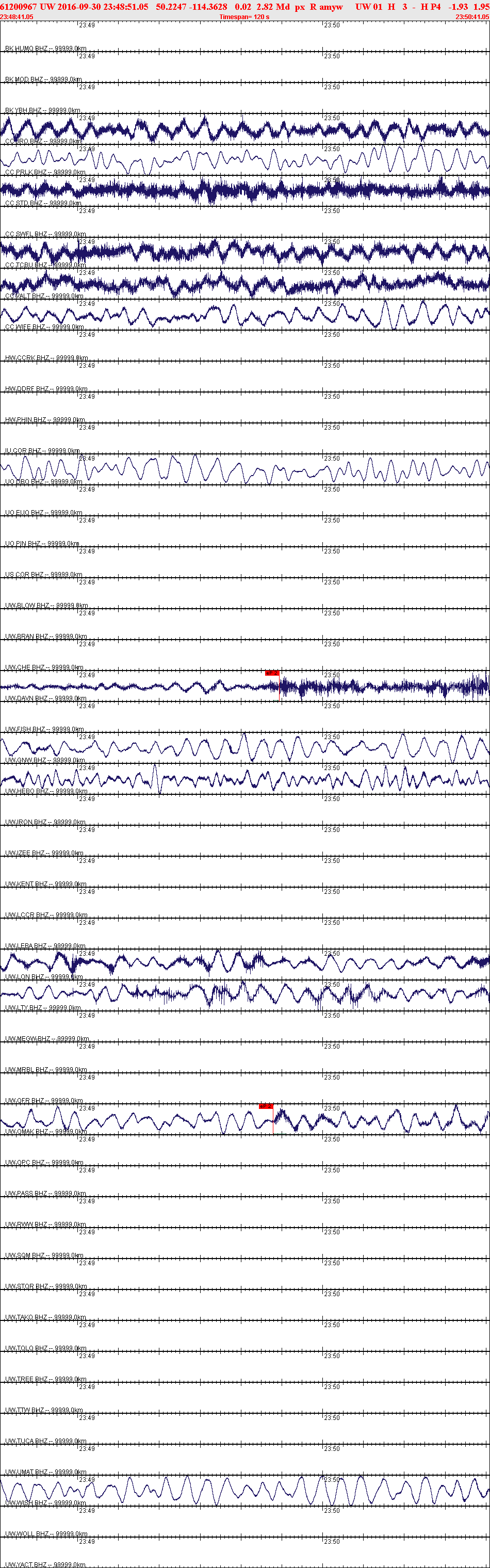The height and width of the screenshot is (1568, 490).
Task: Select the 'UW KENT BHZ' station label
Action: point(46,884)
